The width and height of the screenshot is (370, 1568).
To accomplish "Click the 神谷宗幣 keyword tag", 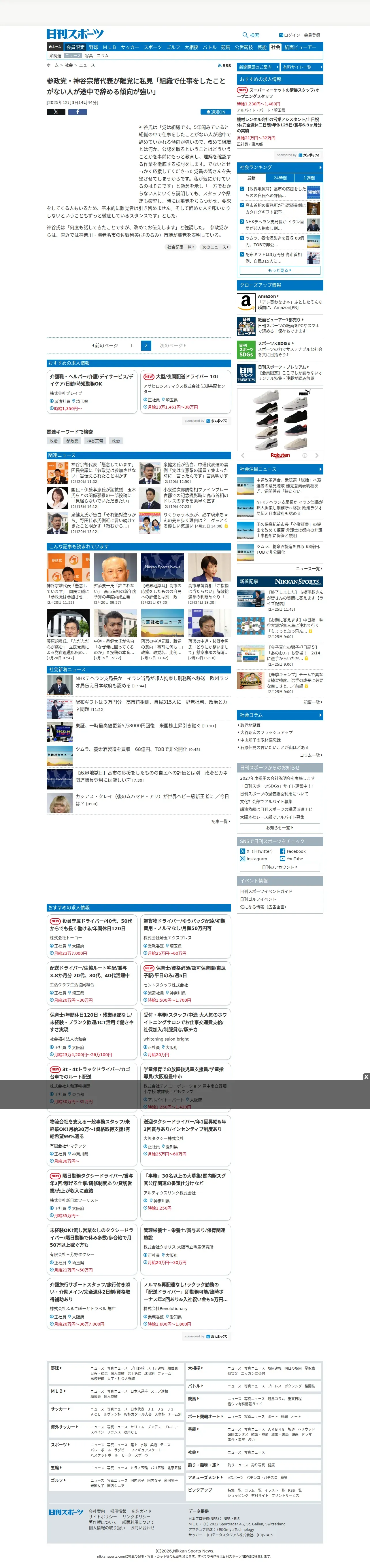I will click(x=95, y=441).
